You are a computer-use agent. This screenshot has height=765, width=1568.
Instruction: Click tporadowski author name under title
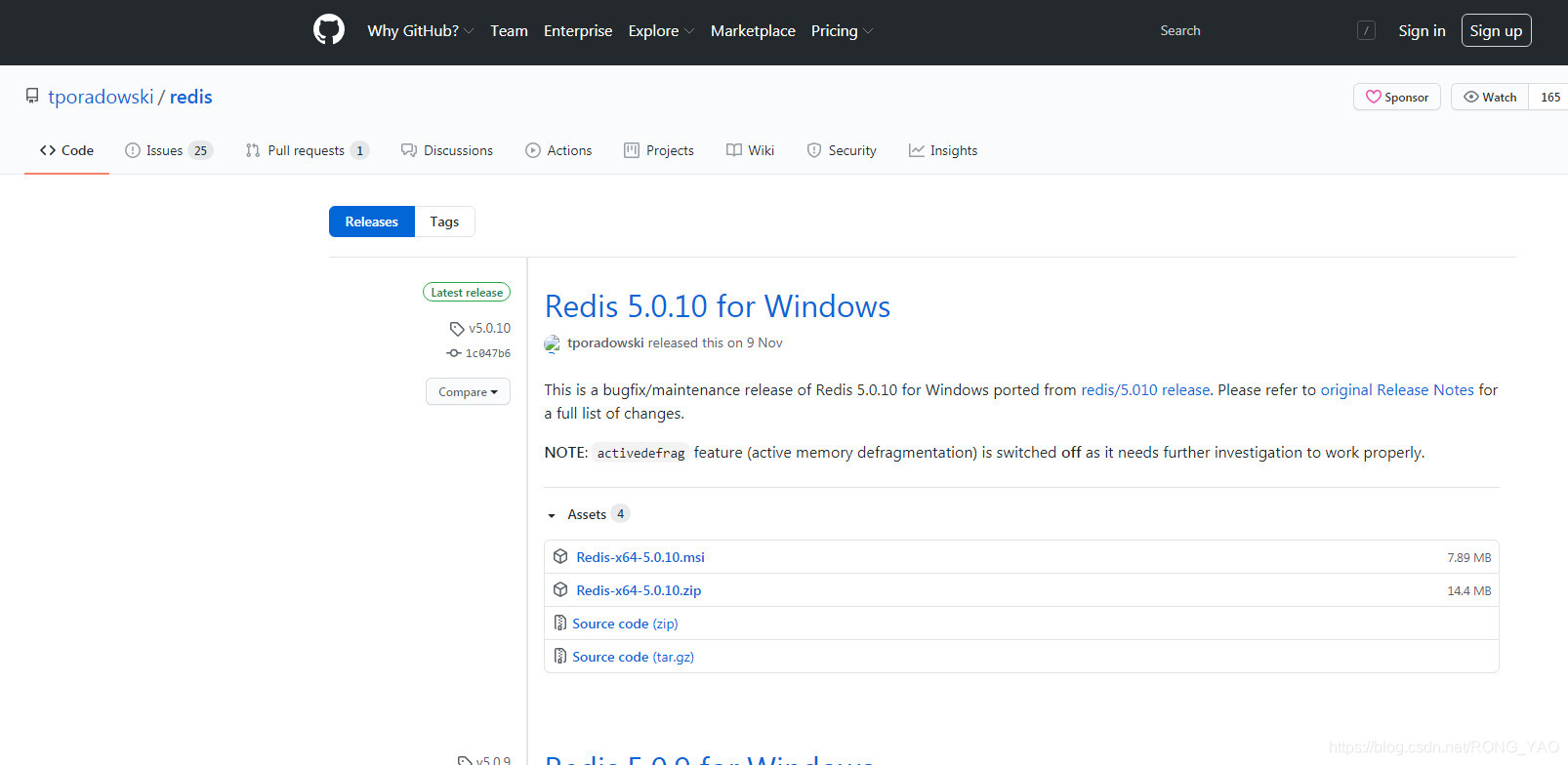click(x=605, y=342)
